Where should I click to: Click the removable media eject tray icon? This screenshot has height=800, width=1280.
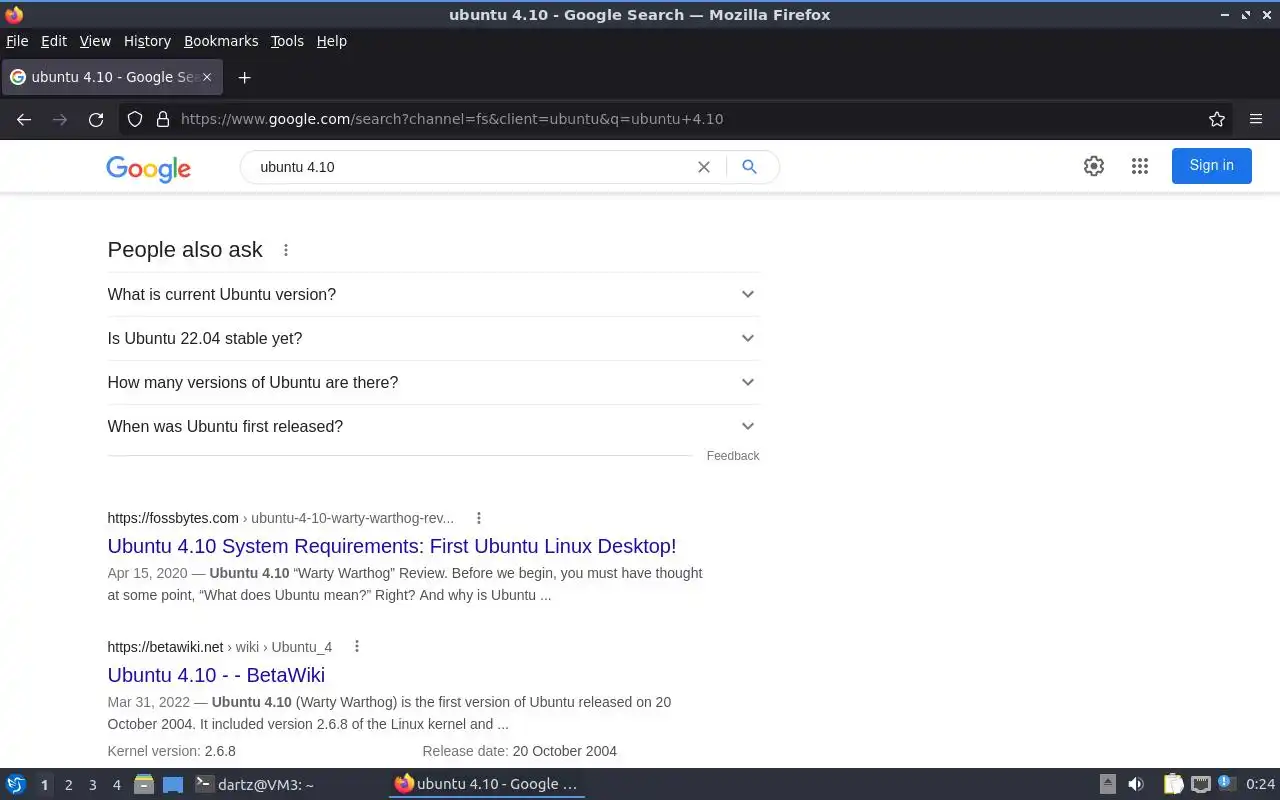click(x=1108, y=784)
